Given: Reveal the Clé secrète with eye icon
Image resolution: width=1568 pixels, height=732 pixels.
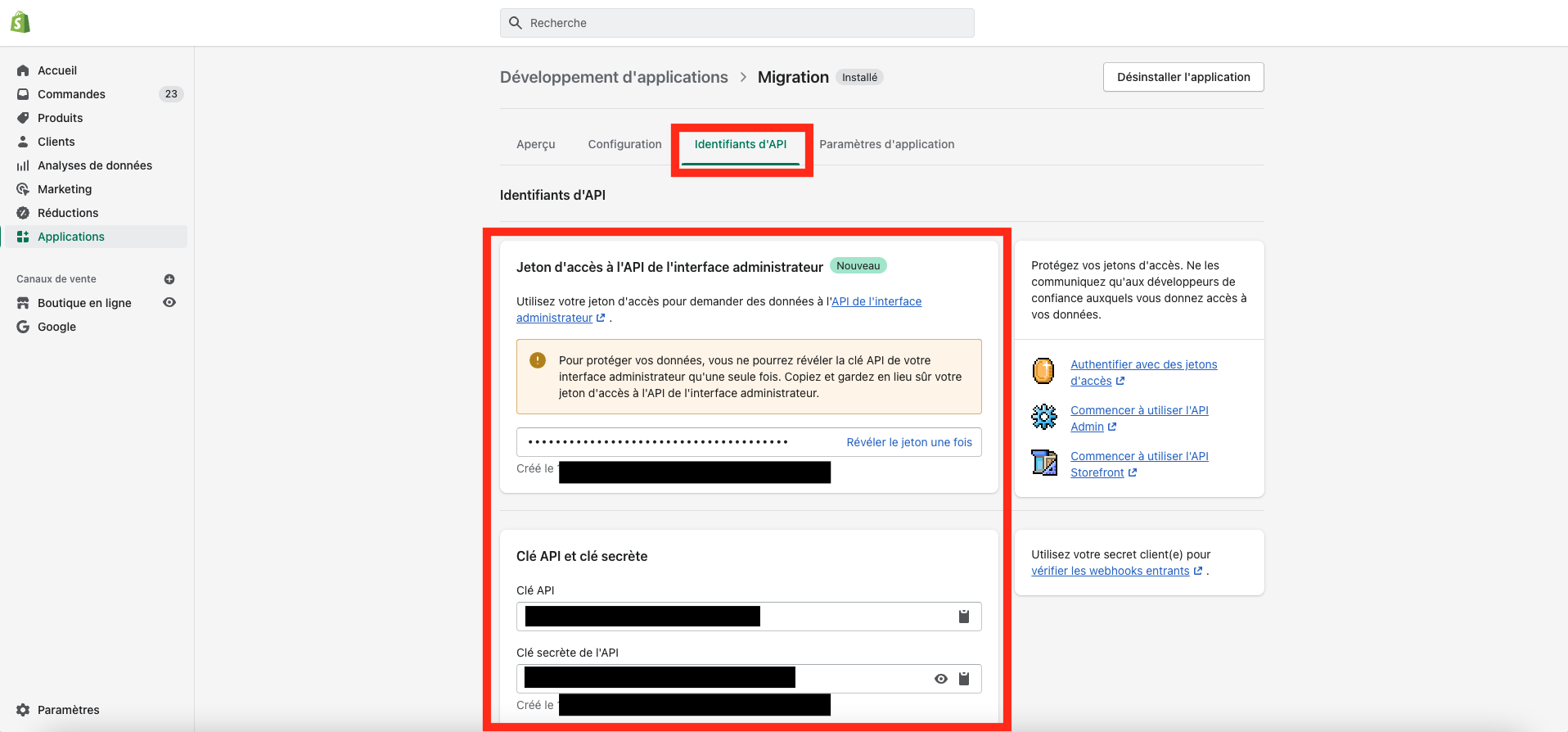Looking at the screenshot, I should [941, 679].
